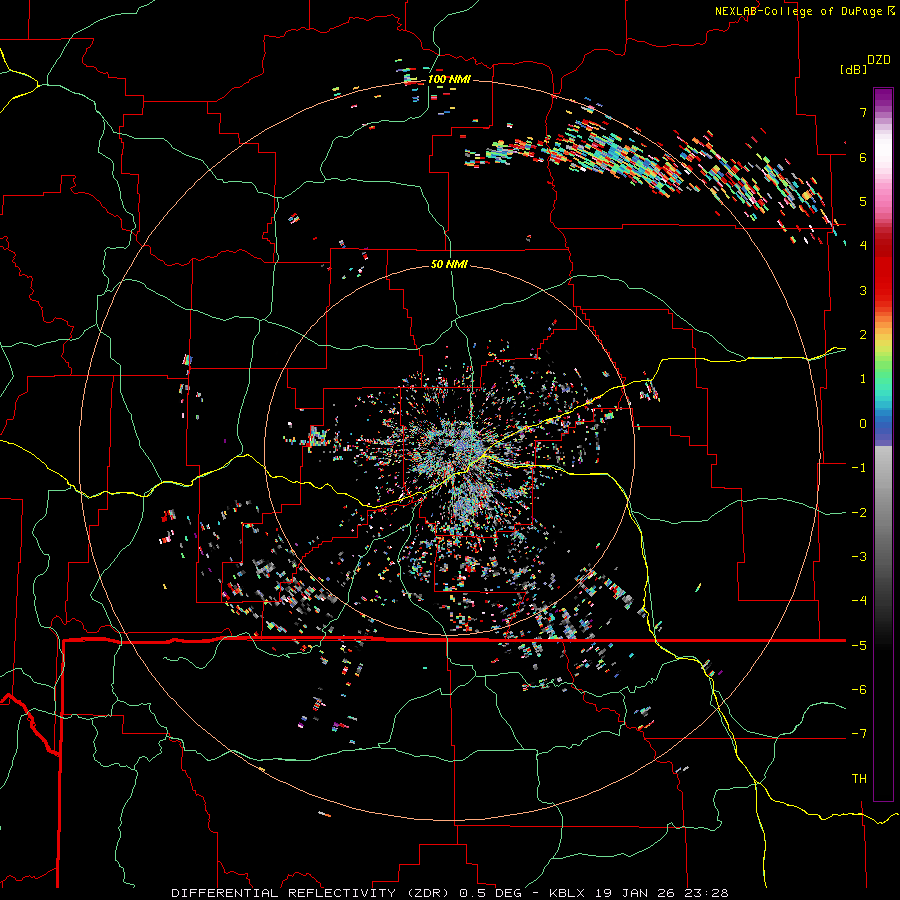Click the -2 tick on color scale
Screen dimensions: 900x900
(859, 513)
